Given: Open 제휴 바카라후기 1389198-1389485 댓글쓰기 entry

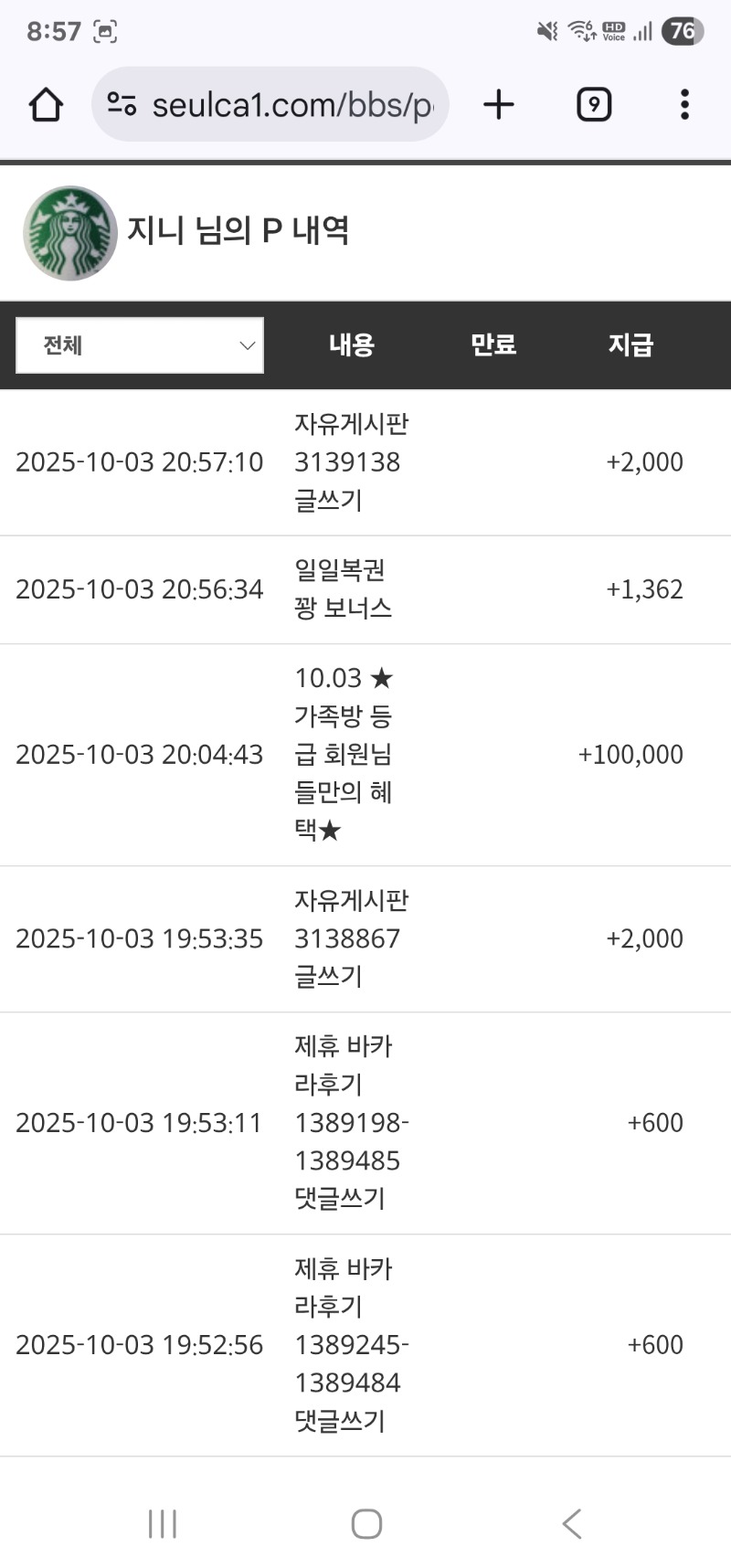Looking at the screenshot, I should [351, 1122].
